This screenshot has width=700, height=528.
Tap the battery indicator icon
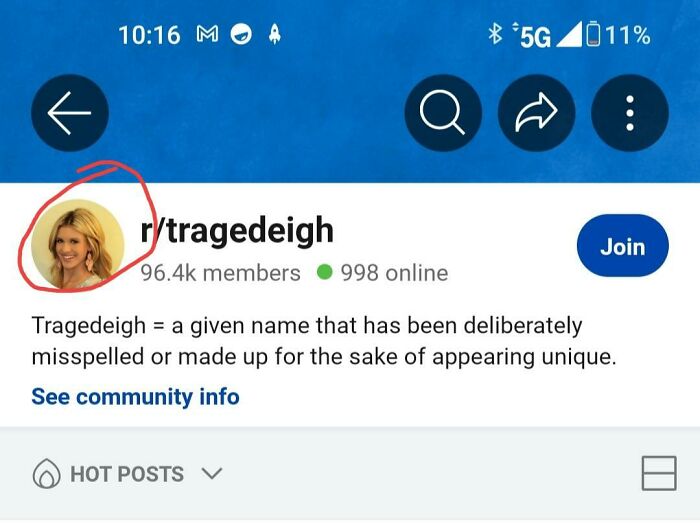coord(594,33)
